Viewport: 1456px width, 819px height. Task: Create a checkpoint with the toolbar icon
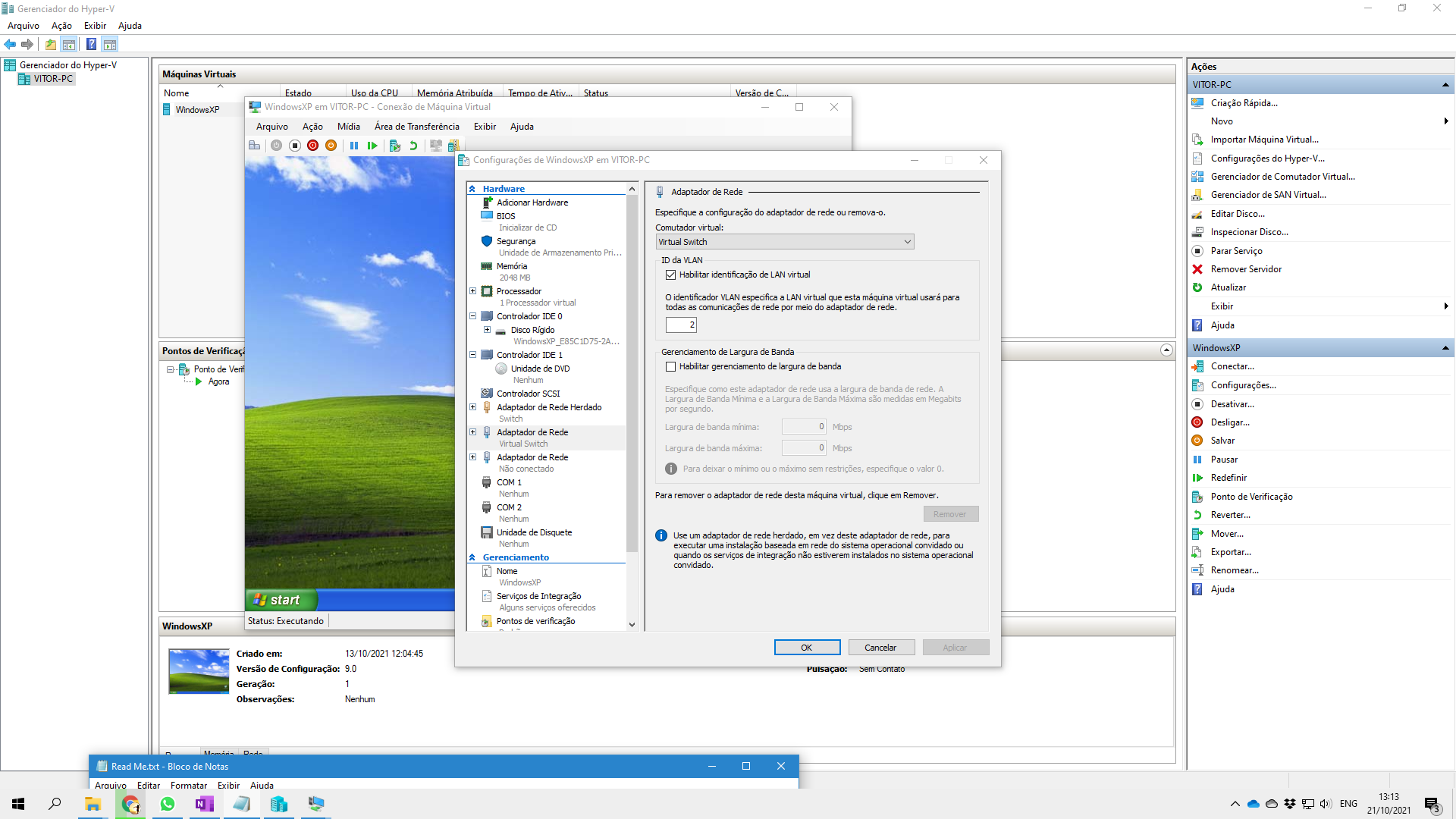pos(394,146)
